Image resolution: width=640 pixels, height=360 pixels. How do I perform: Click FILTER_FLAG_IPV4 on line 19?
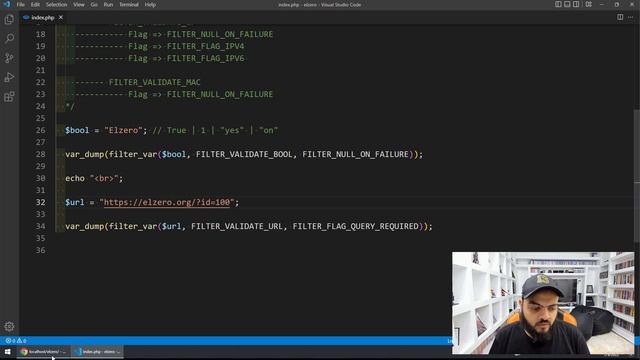click(205, 46)
